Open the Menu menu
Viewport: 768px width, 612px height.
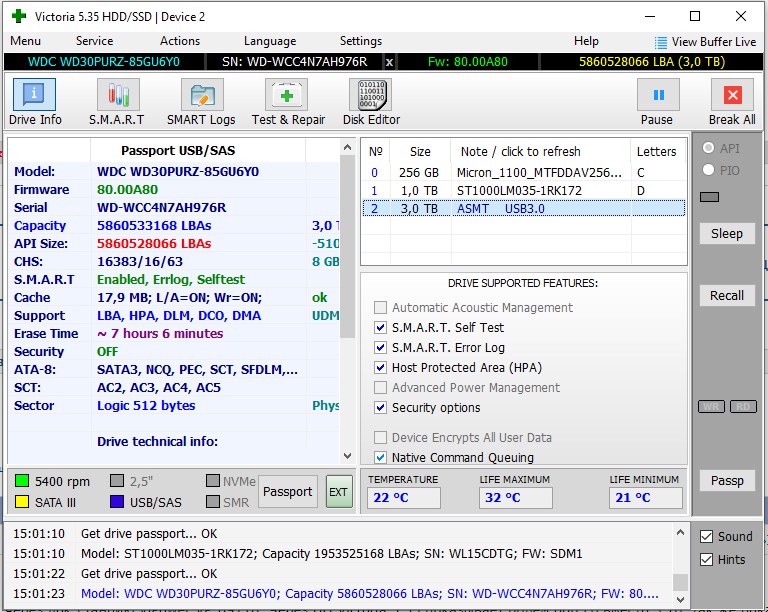[x=25, y=41]
